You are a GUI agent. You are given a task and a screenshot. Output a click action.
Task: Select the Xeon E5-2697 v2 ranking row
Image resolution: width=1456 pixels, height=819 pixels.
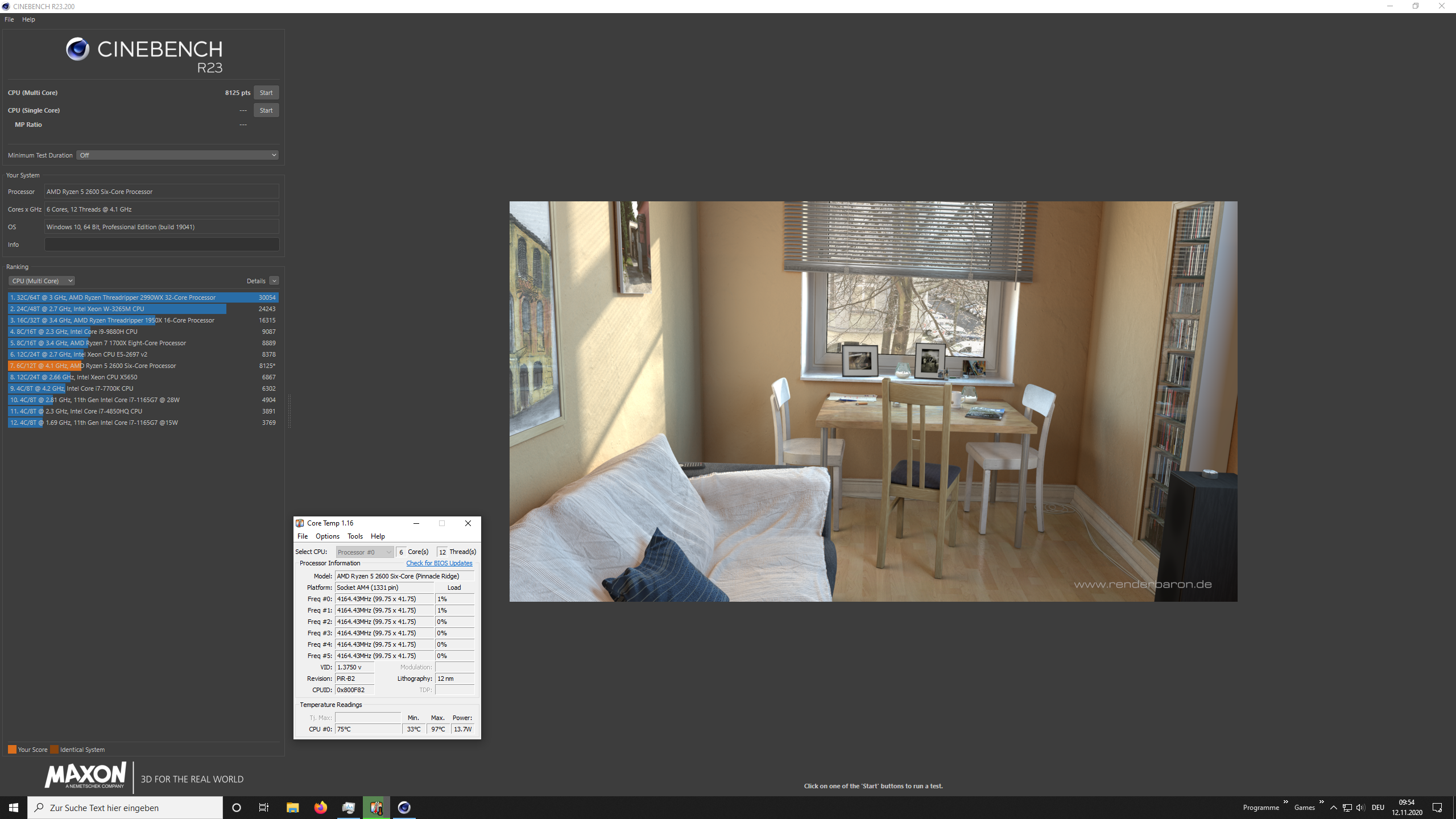click(x=143, y=354)
